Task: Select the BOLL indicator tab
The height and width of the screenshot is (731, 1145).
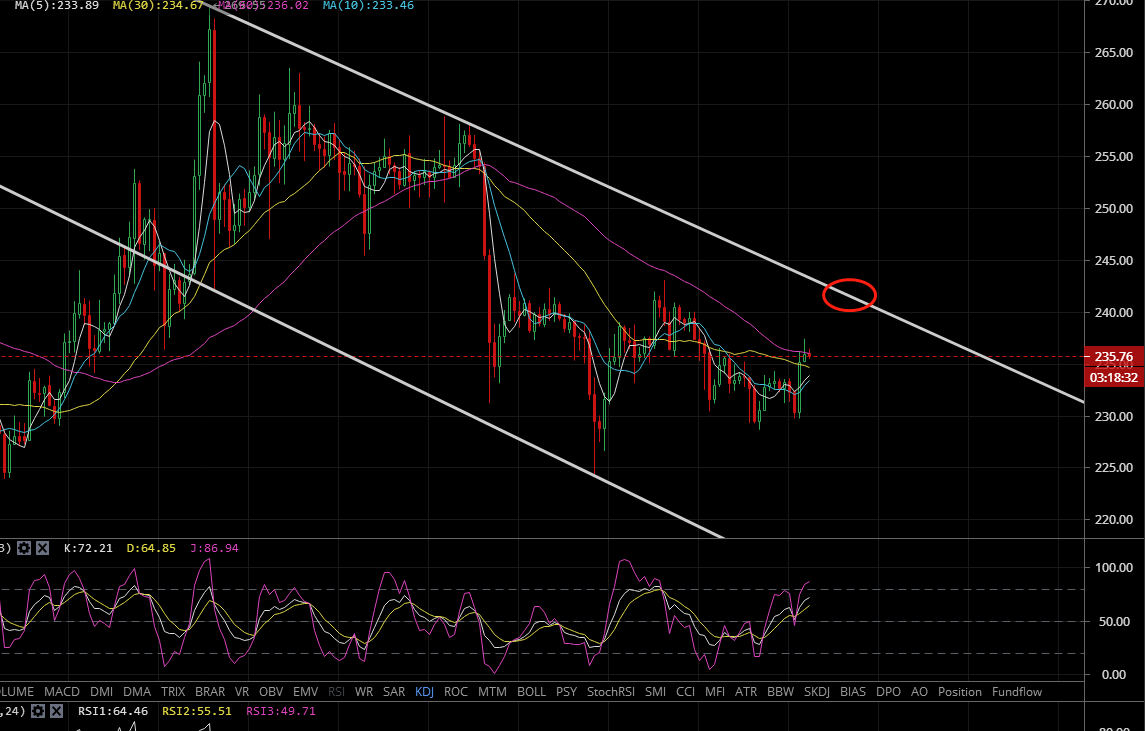Action: click(531, 691)
